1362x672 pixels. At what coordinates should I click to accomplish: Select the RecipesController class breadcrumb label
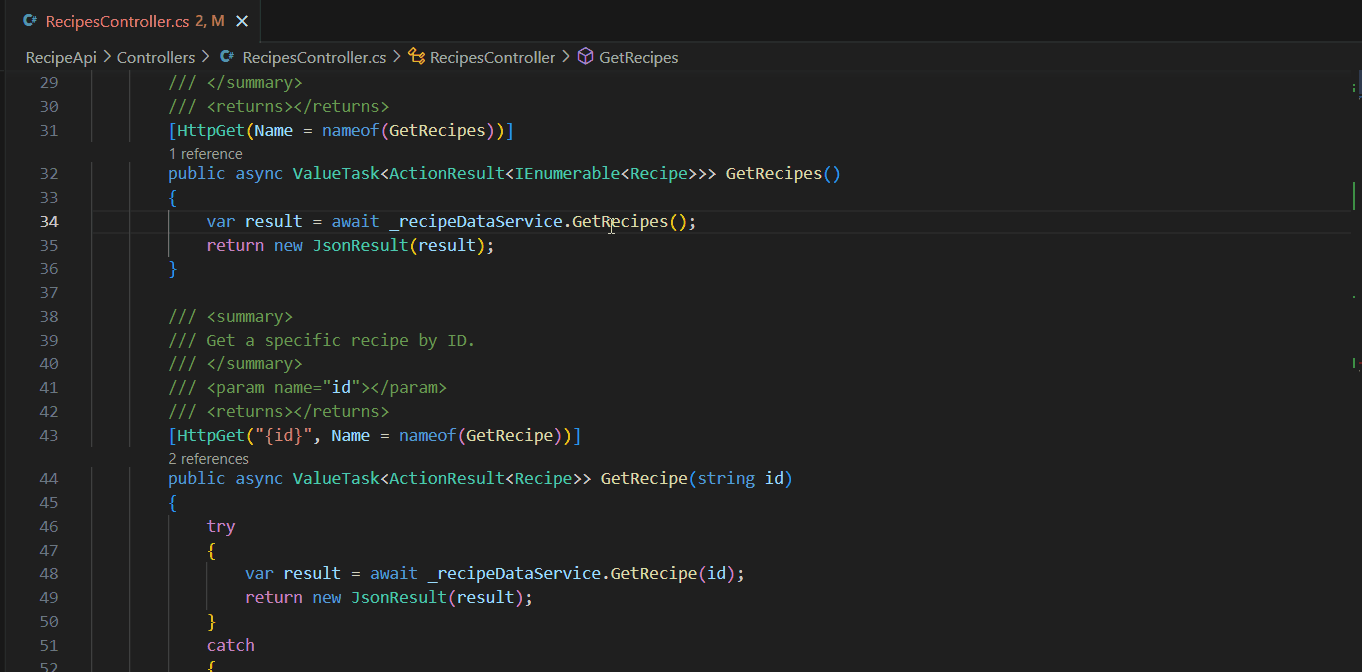click(492, 57)
